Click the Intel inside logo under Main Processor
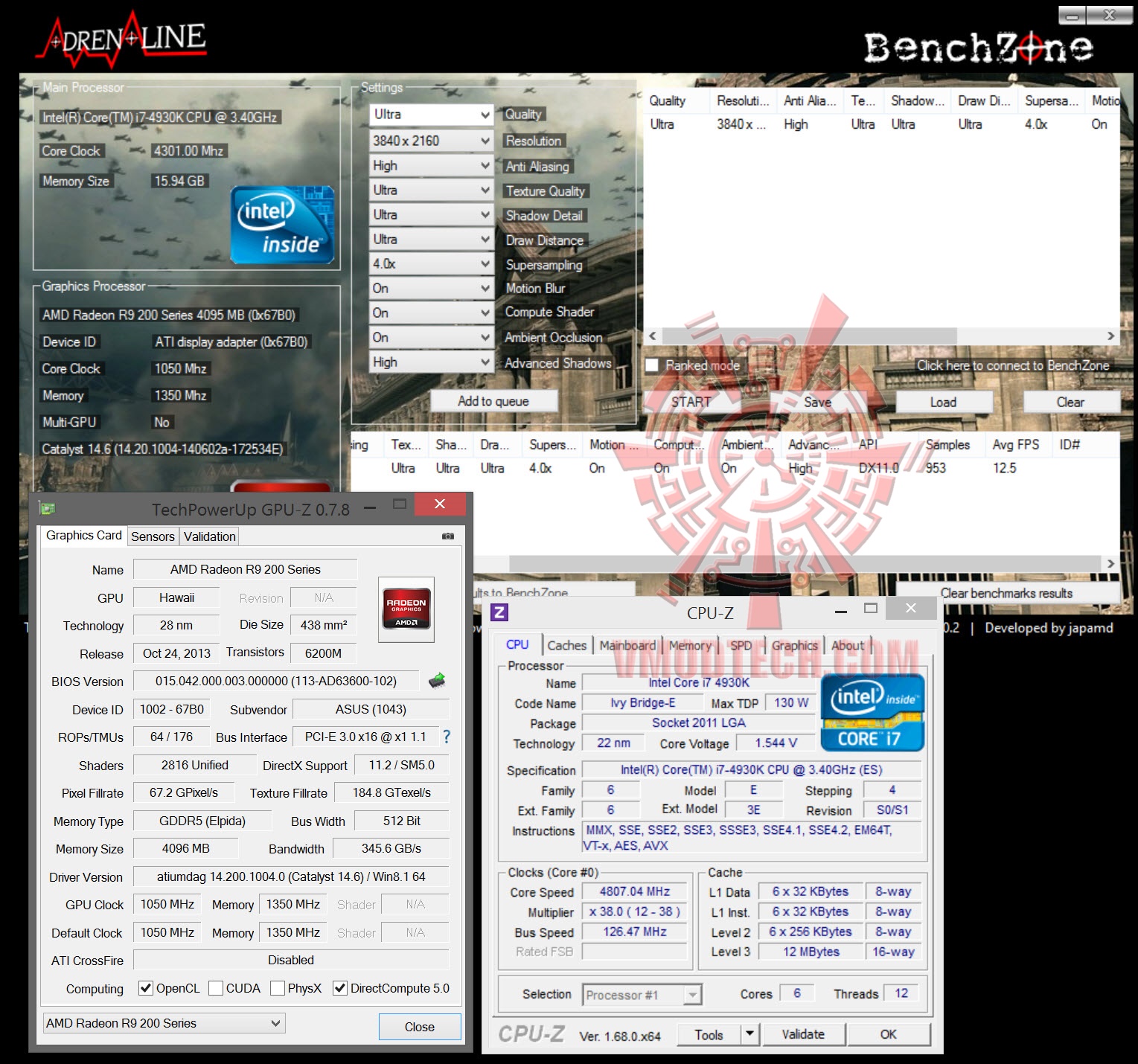Image resolution: width=1138 pixels, height=1064 pixels. pyautogui.click(x=282, y=225)
